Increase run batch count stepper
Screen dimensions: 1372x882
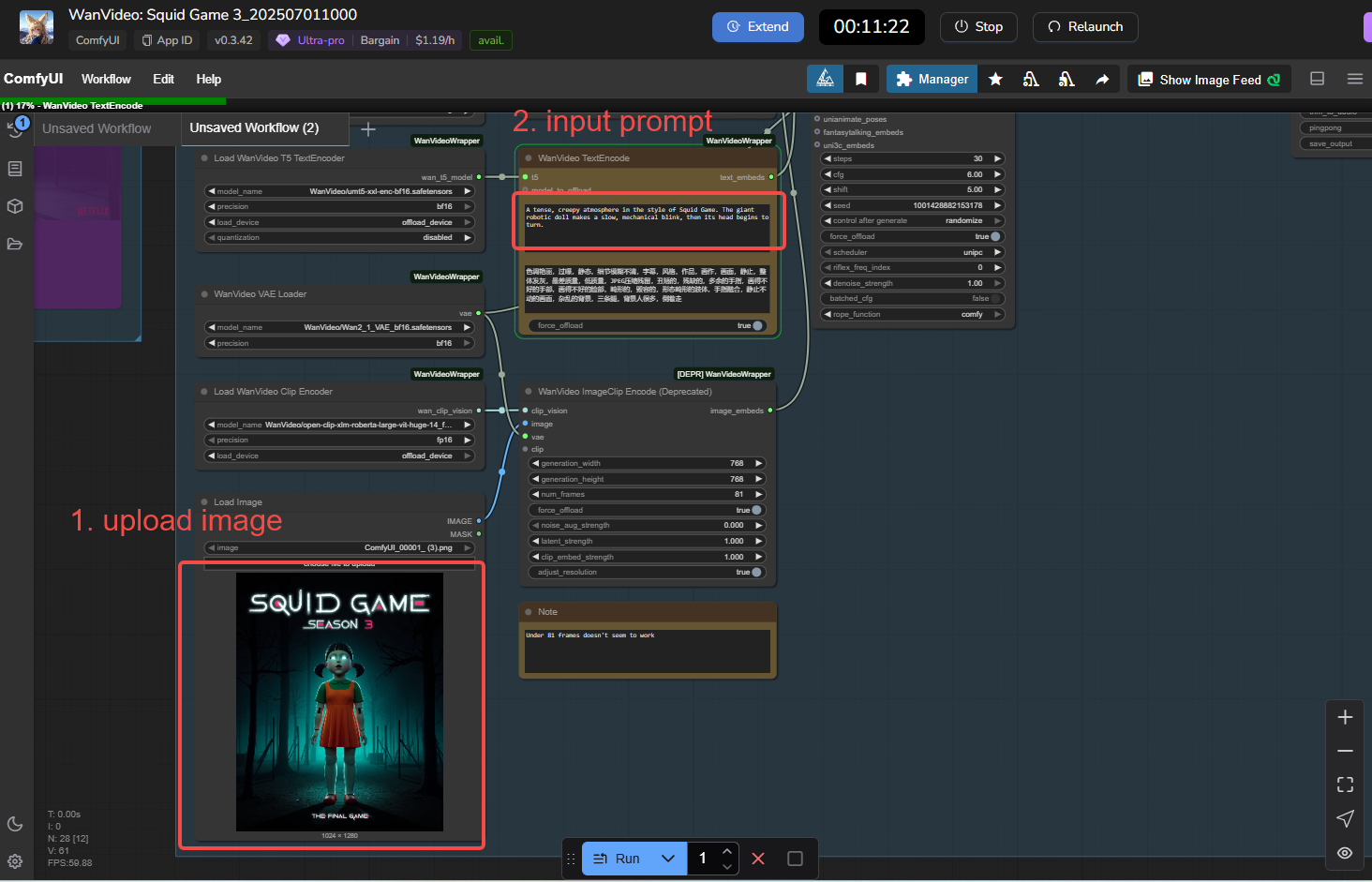click(727, 851)
